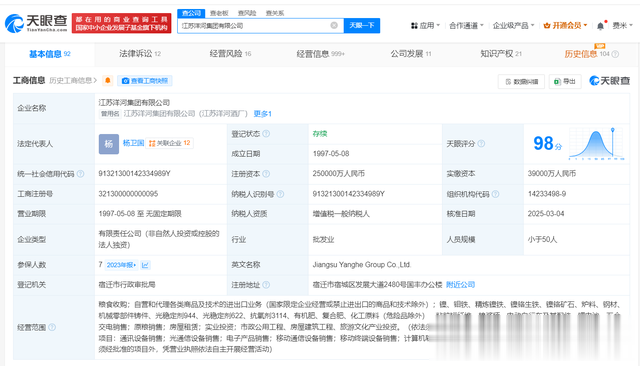Switch to the 法律诉讼 tab

pyautogui.click(x=140, y=54)
